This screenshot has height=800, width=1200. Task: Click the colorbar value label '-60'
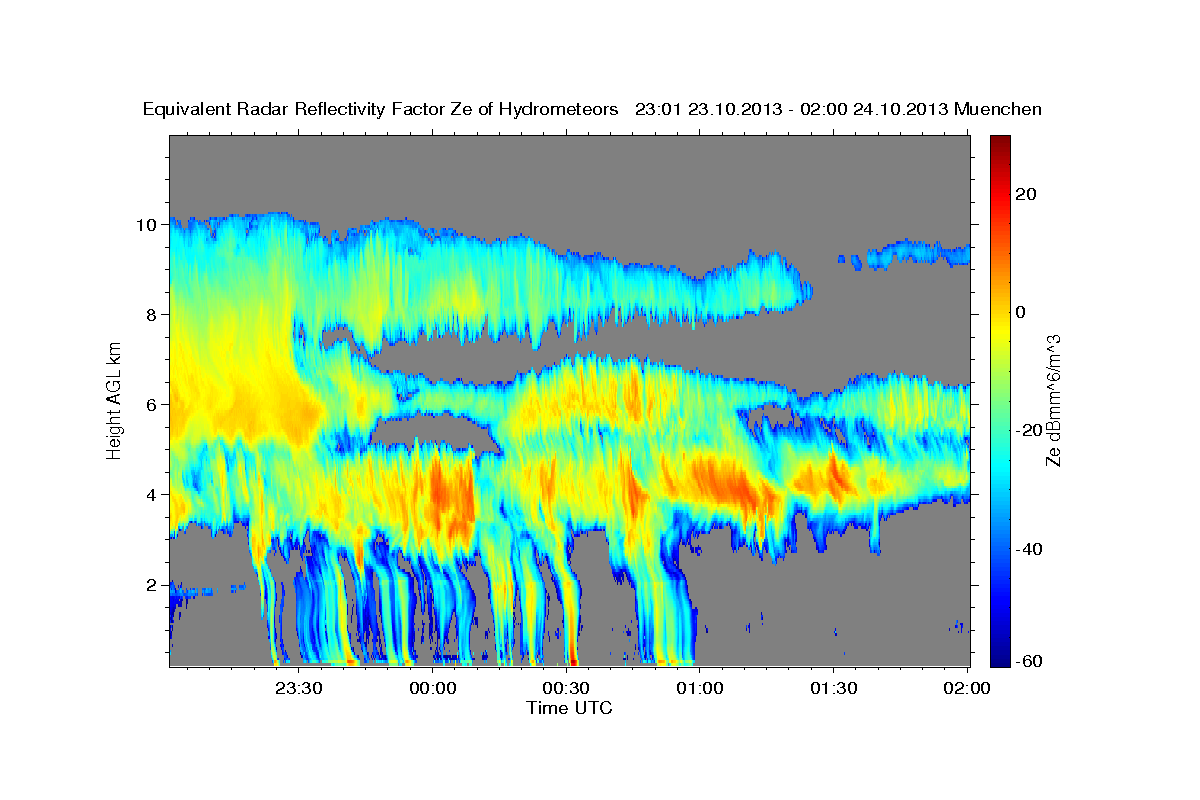coord(1028,660)
